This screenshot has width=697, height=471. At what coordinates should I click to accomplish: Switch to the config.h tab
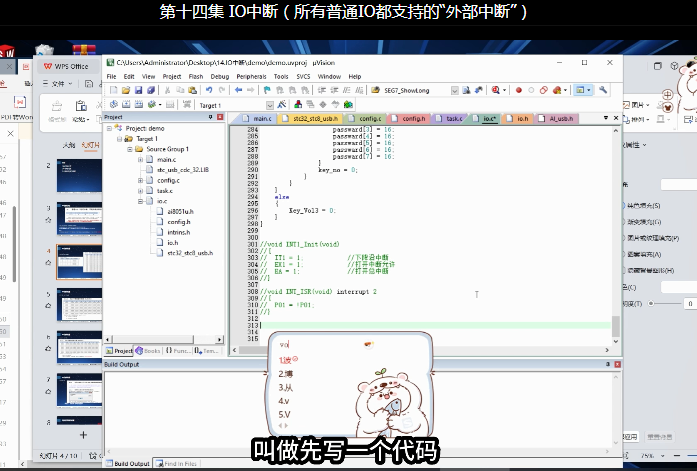coord(409,119)
